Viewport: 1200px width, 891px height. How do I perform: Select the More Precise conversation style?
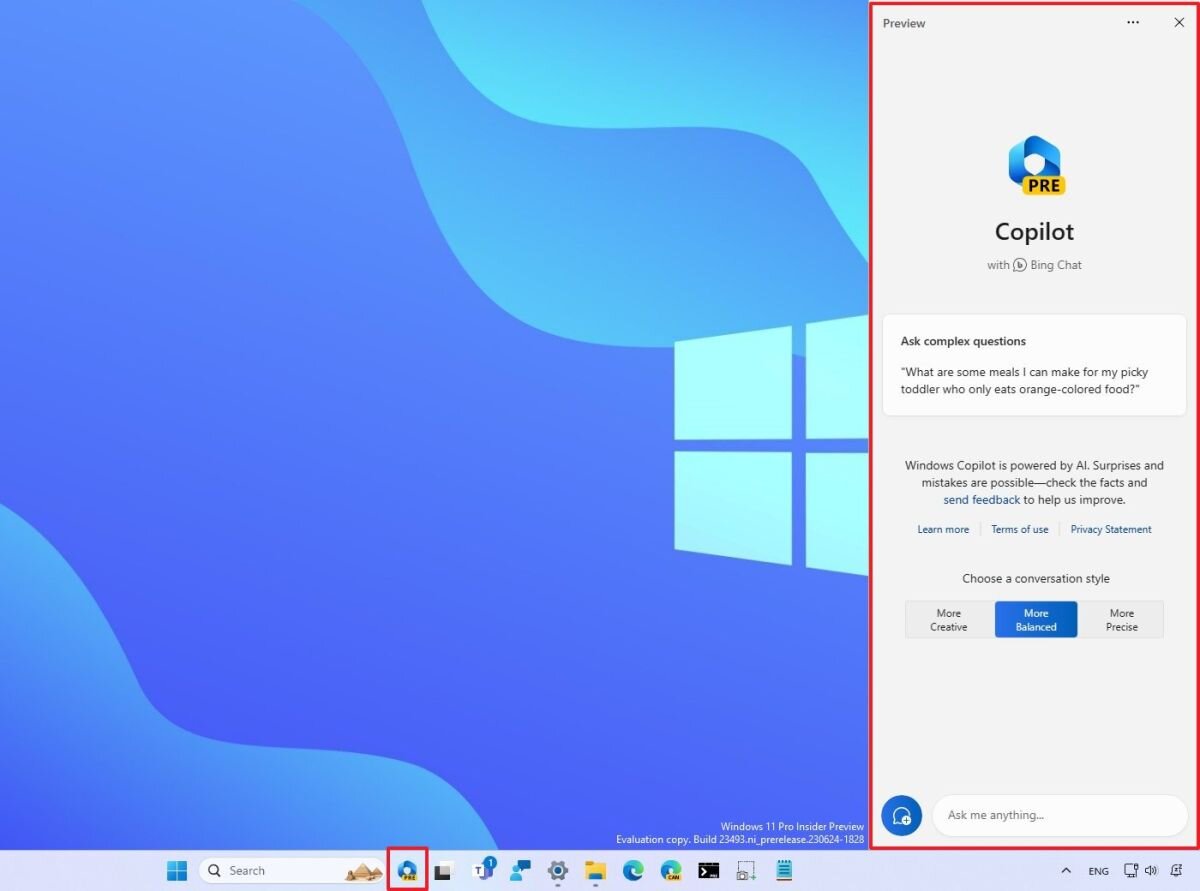(x=1122, y=619)
